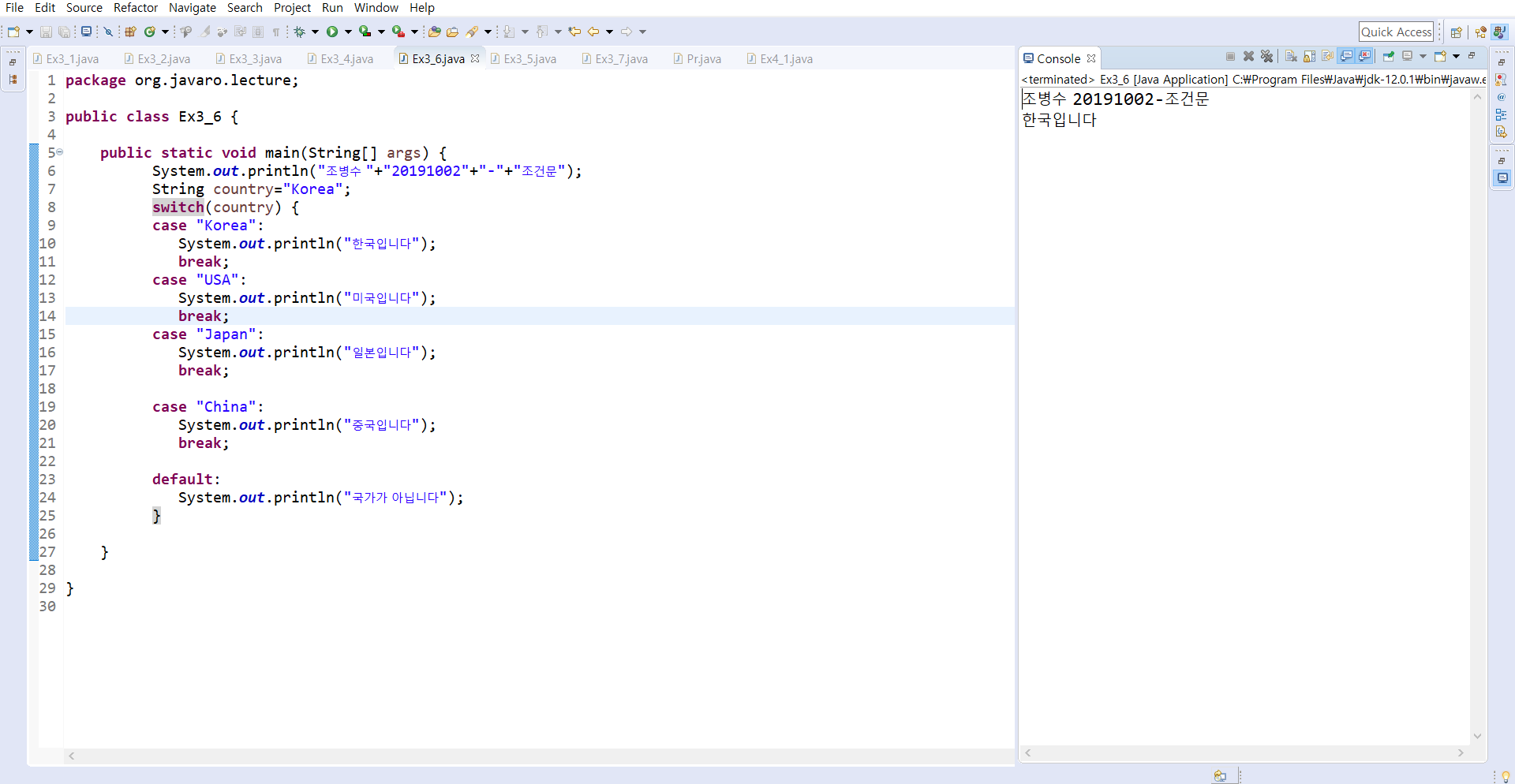The height and width of the screenshot is (784, 1515).
Task: Switch to the Ex3_4.java editor tab
Action: [x=340, y=59]
